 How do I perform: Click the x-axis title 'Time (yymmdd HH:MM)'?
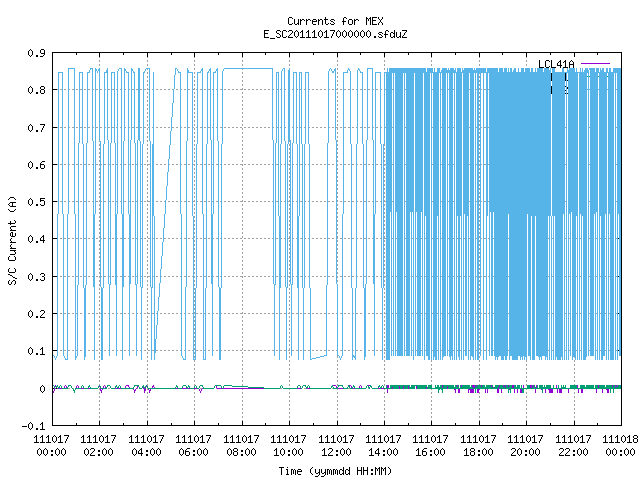point(335,471)
